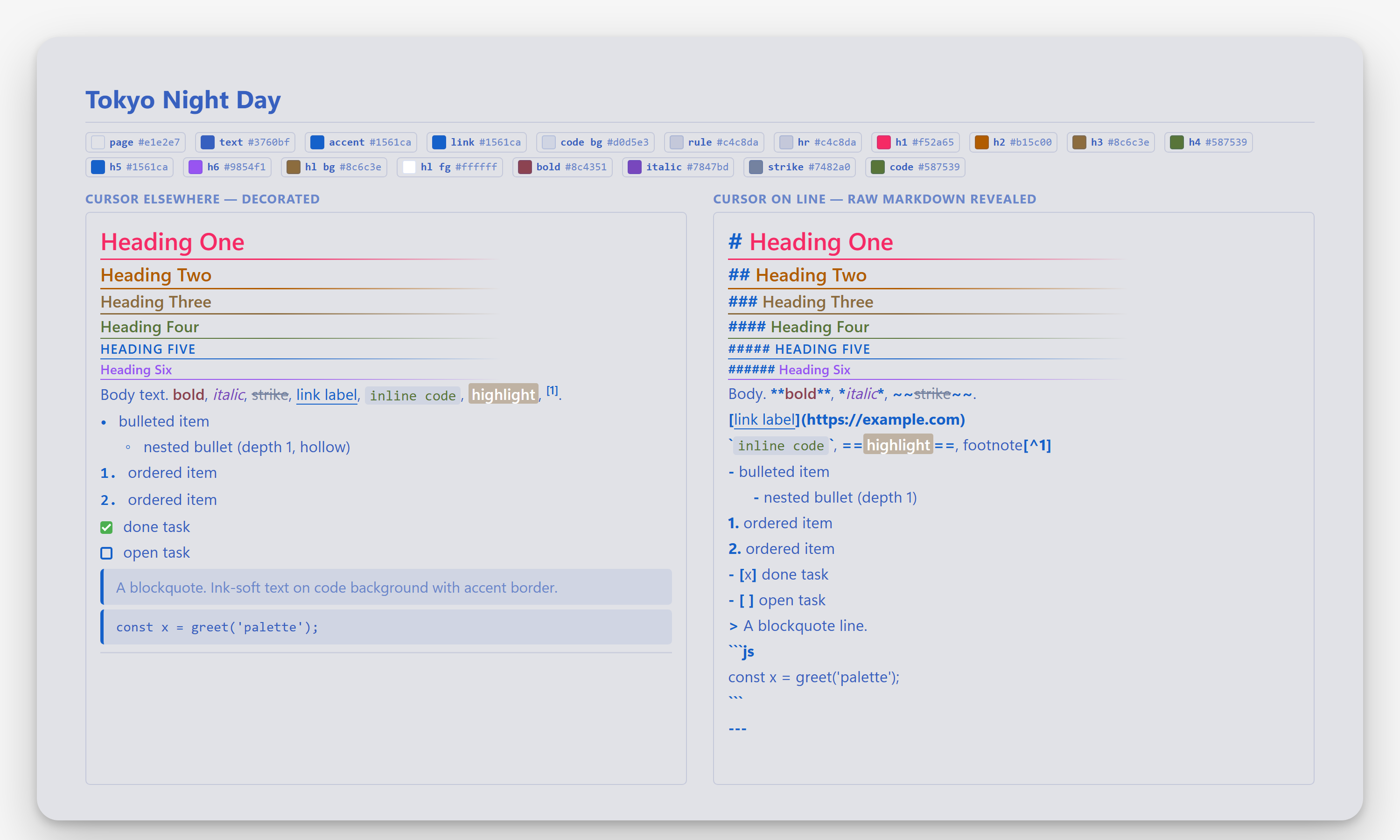Click the > A blockquote line. raw text
This screenshot has height=840, width=1400.
click(x=798, y=625)
